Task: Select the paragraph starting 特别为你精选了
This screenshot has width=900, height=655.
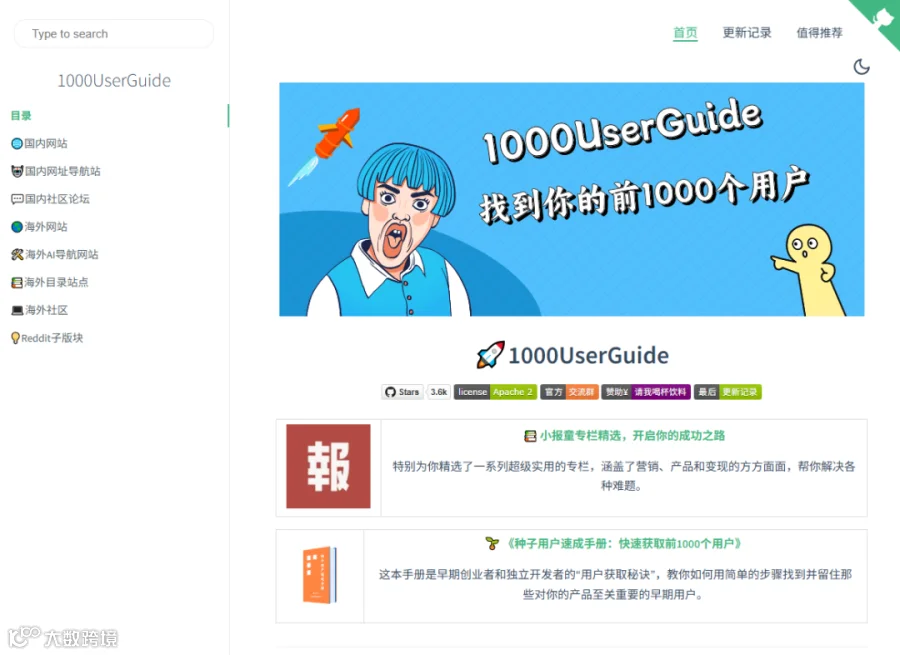Action: (x=624, y=476)
